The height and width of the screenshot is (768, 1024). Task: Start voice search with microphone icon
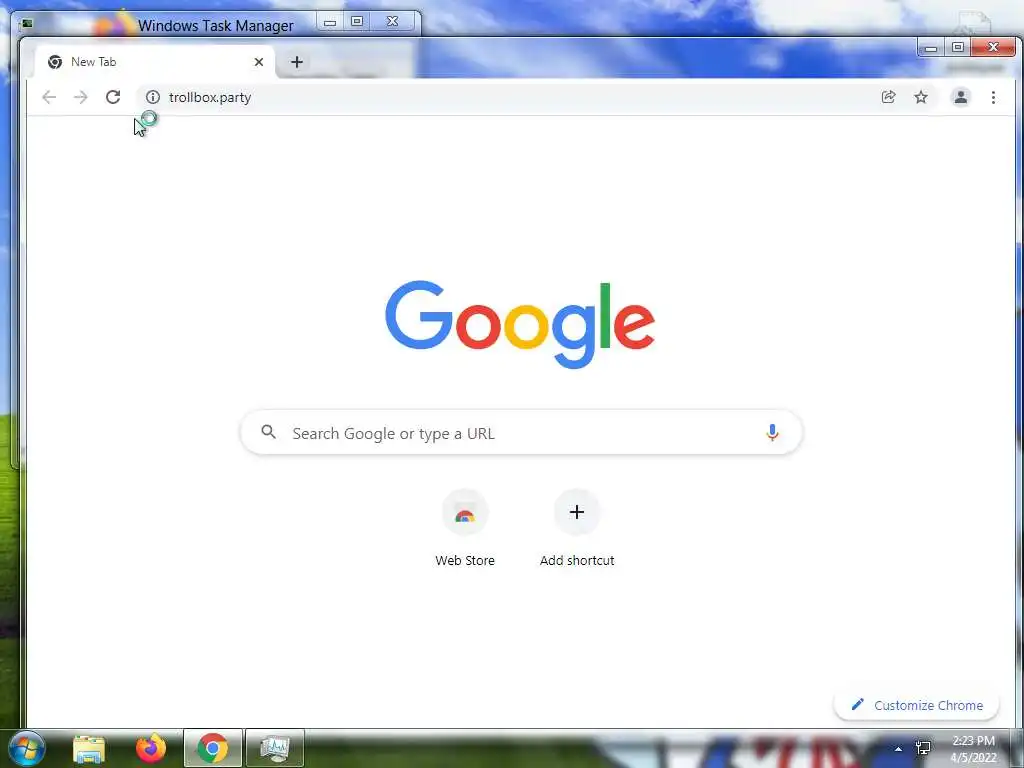[772, 432]
